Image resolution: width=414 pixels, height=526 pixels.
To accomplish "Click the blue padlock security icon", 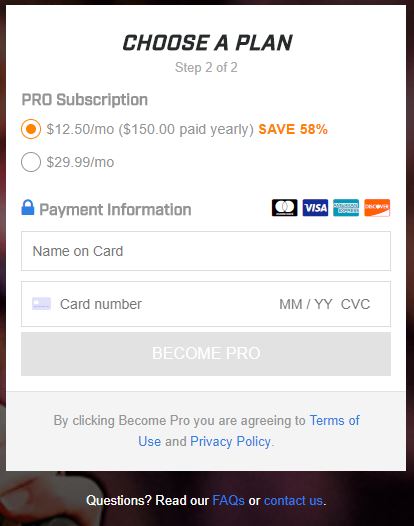I will click(x=28, y=207).
